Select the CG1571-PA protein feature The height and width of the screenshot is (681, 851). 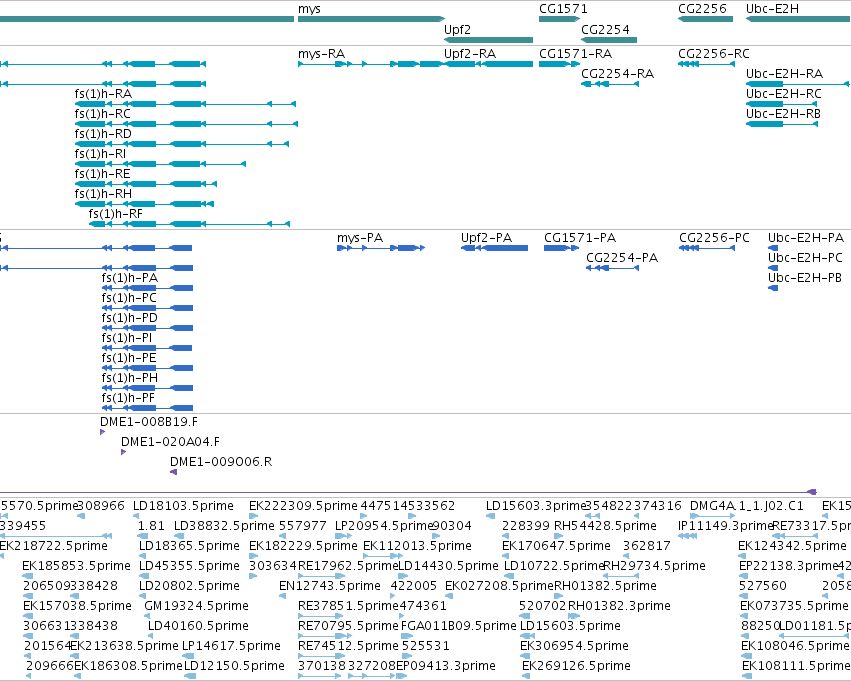(562, 248)
